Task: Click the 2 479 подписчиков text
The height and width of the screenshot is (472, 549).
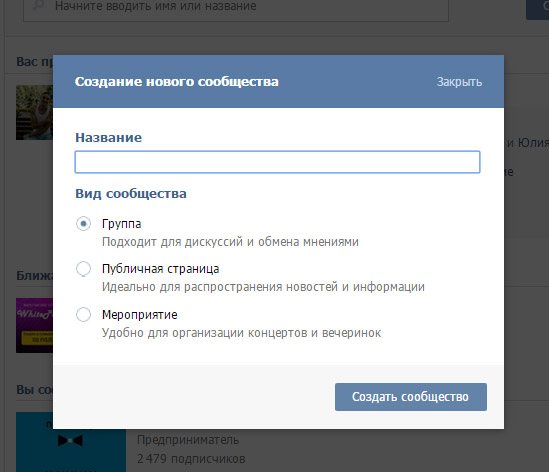Action: 191,459
